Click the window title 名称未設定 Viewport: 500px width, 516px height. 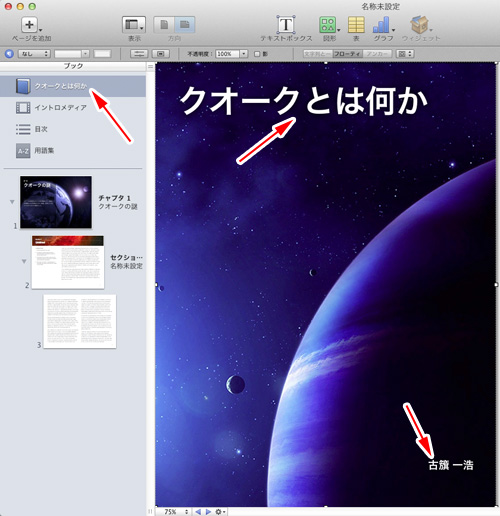click(x=380, y=6)
